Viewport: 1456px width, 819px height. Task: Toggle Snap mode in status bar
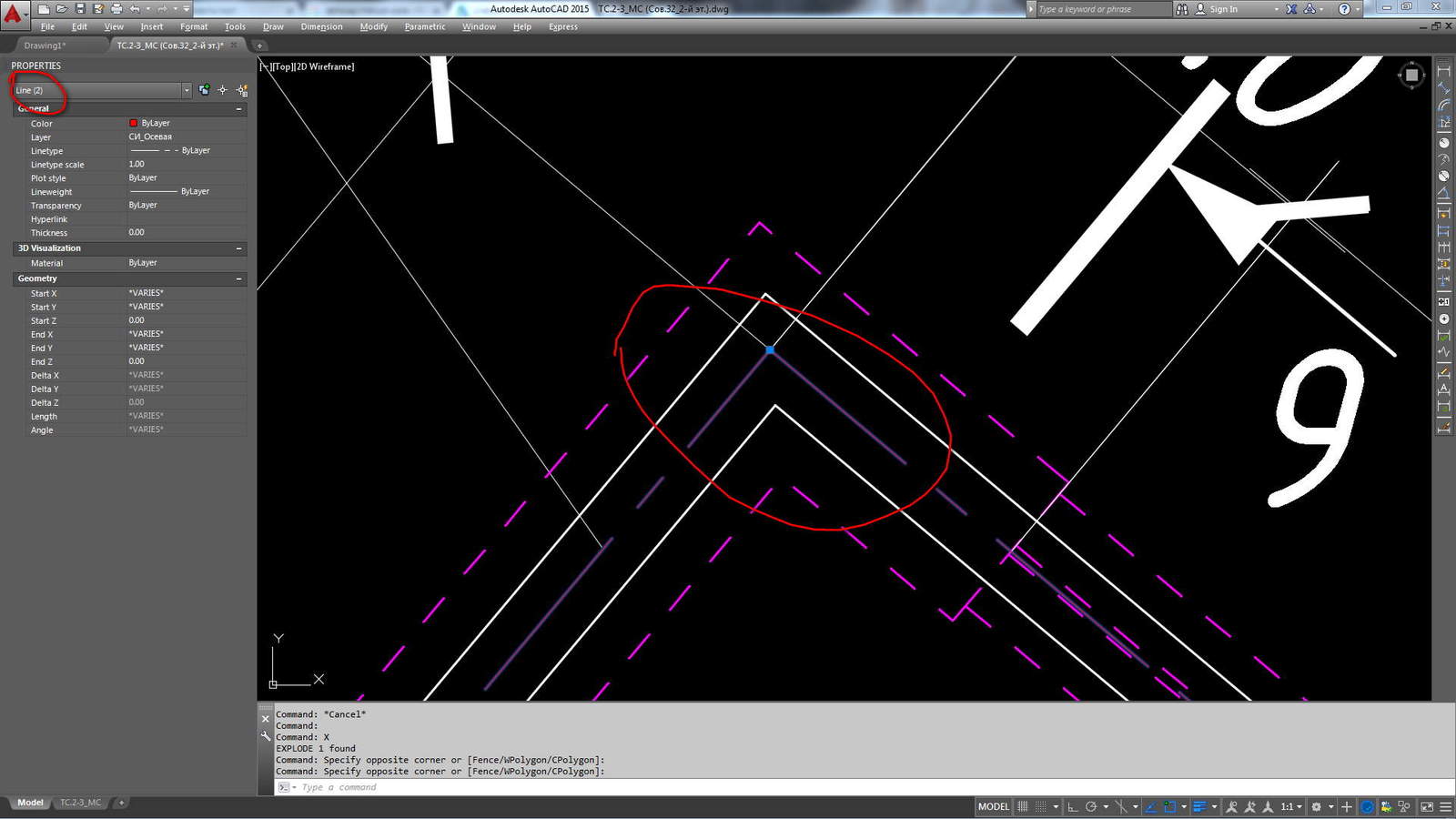[1041, 807]
